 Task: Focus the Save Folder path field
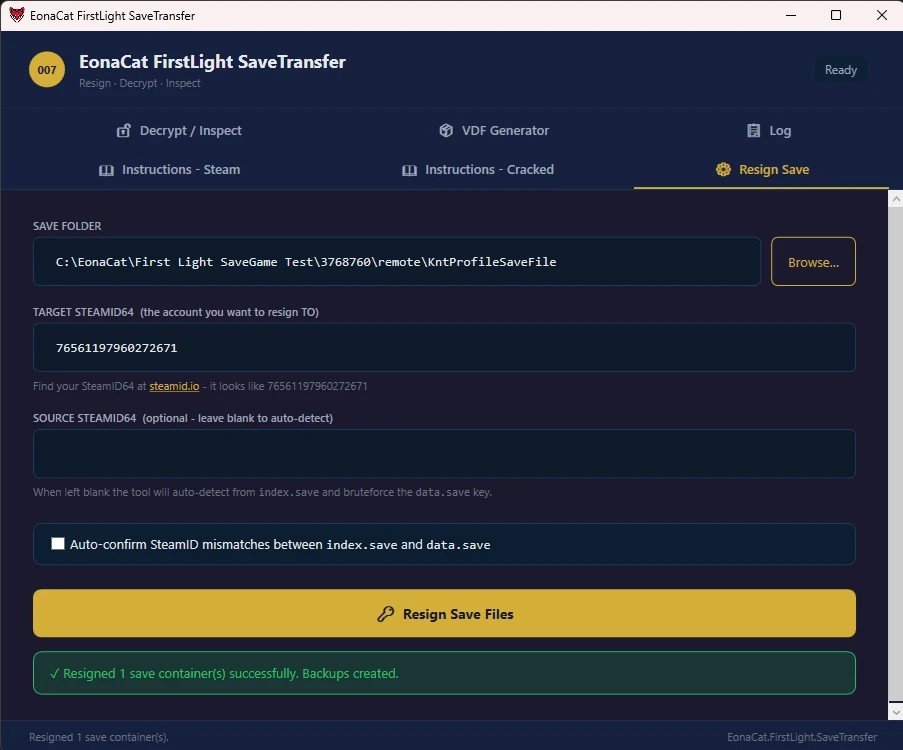(397, 262)
